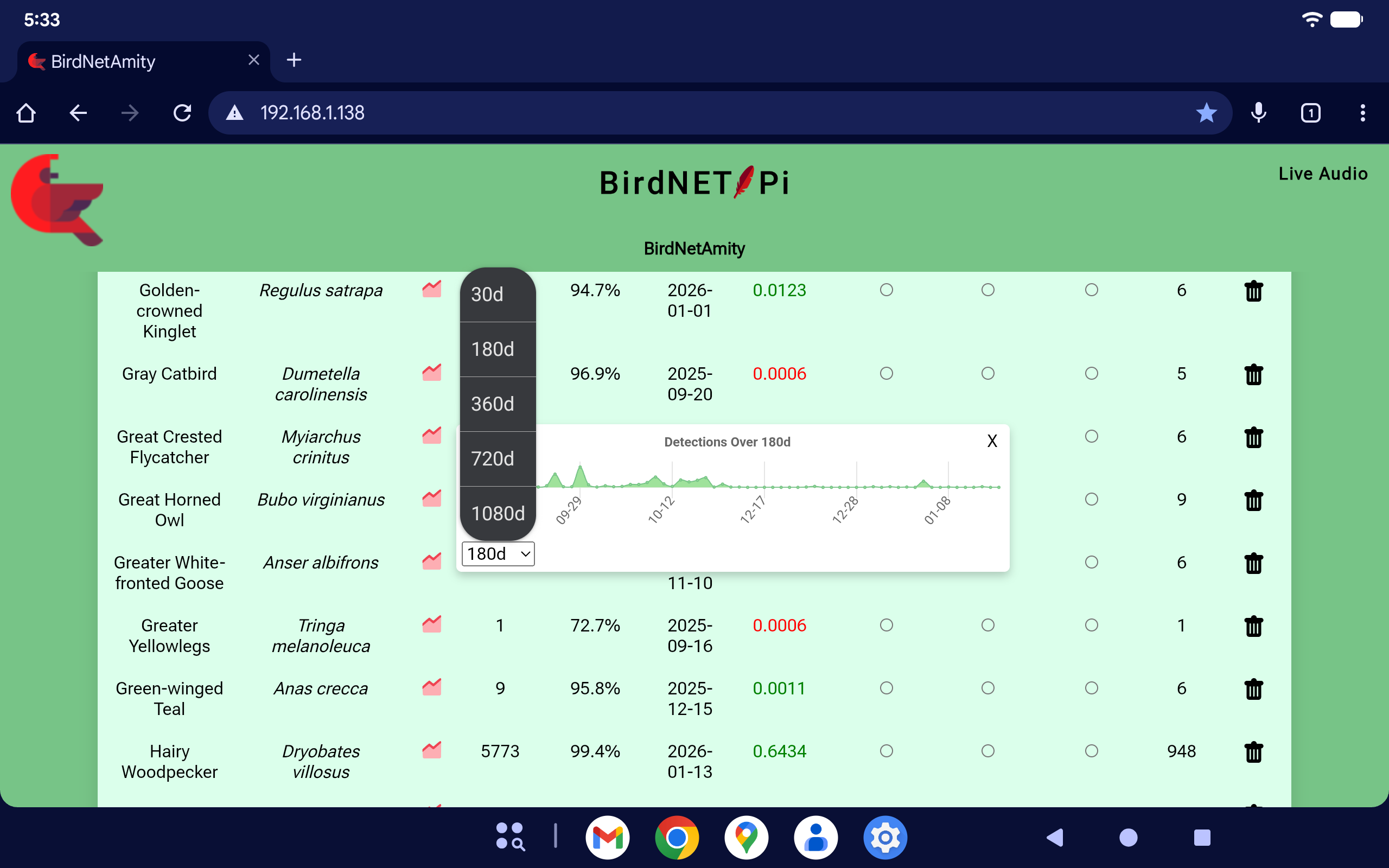Image resolution: width=1389 pixels, height=868 pixels.
Task: Click the 180d time range combo box
Action: pos(498,554)
